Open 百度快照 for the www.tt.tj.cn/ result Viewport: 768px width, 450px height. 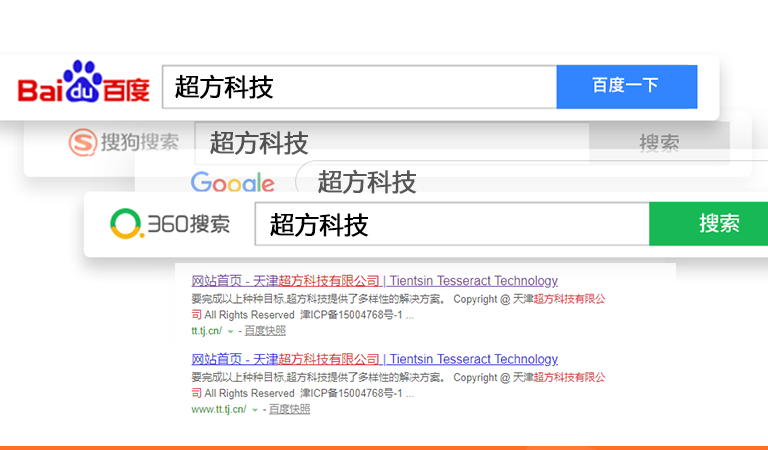[289, 409]
